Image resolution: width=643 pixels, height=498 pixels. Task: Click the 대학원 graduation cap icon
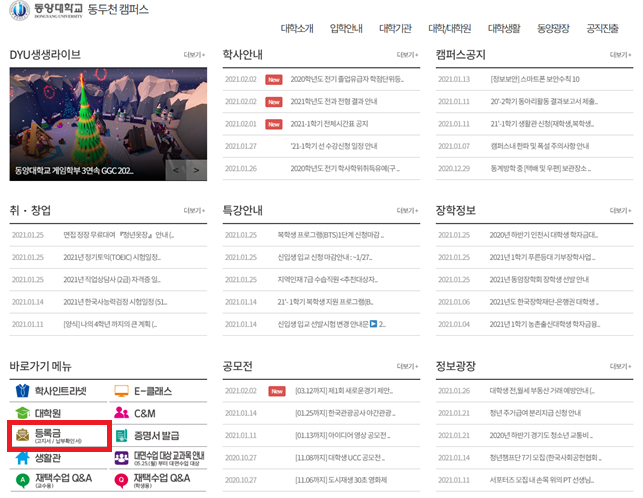point(22,412)
